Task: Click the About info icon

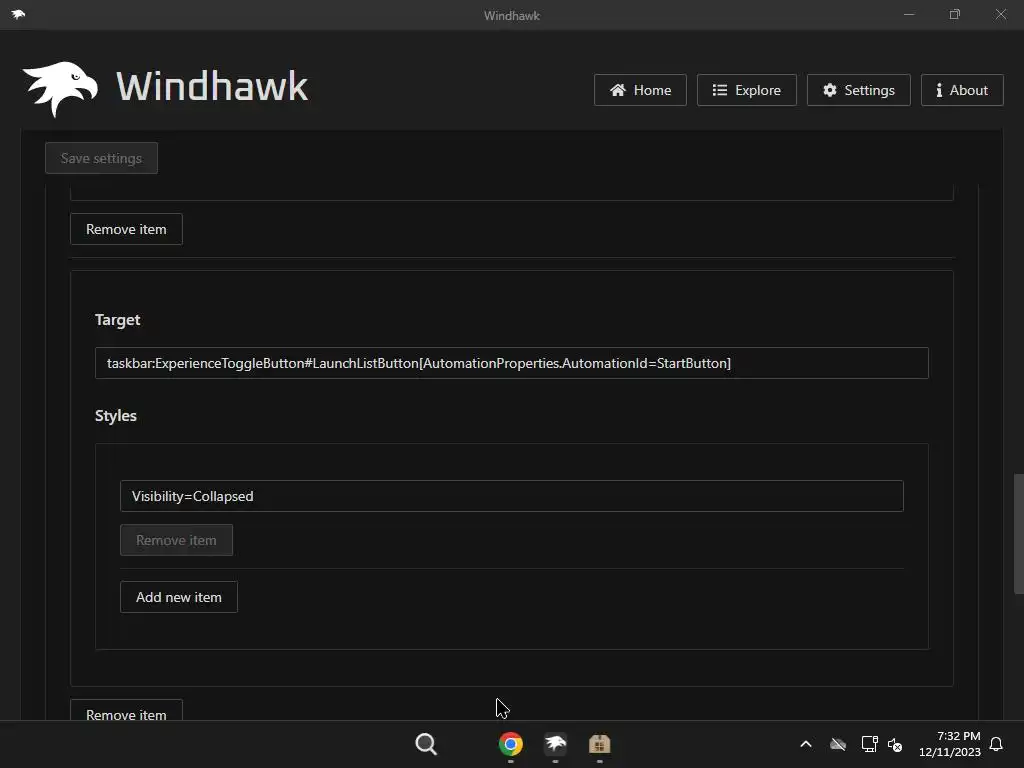Action: [939, 90]
